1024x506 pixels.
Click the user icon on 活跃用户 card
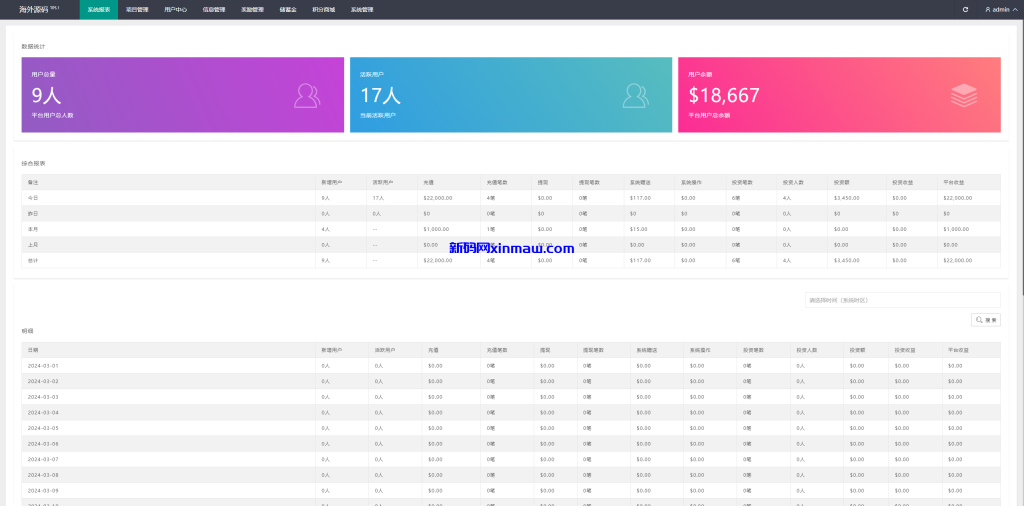[635, 95]
